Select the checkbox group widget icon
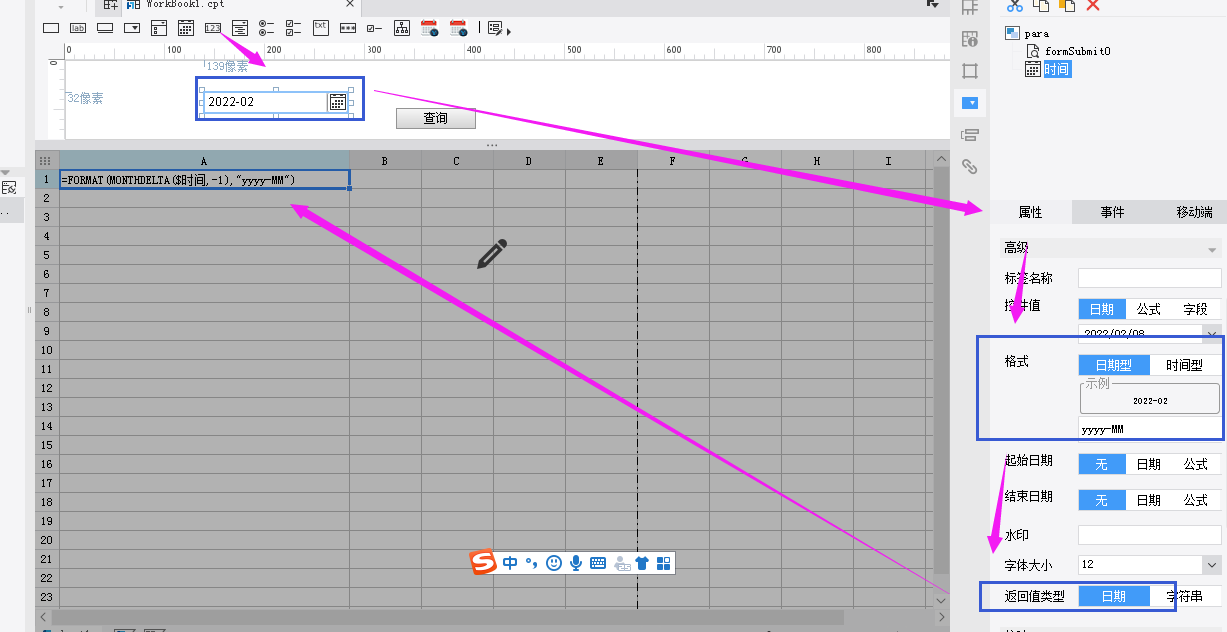 [294, 28]
